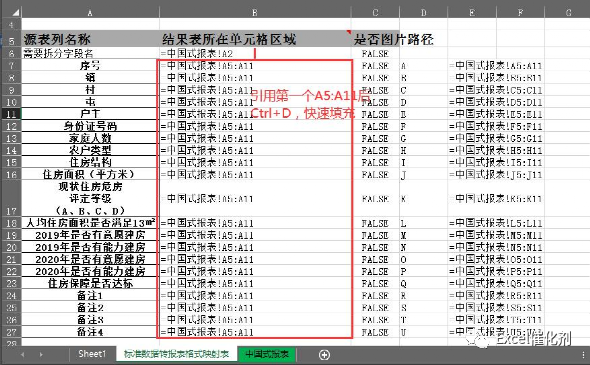
Task: Select the 2020年是否有意愿建房 cell
Action: tap(90, 259)
